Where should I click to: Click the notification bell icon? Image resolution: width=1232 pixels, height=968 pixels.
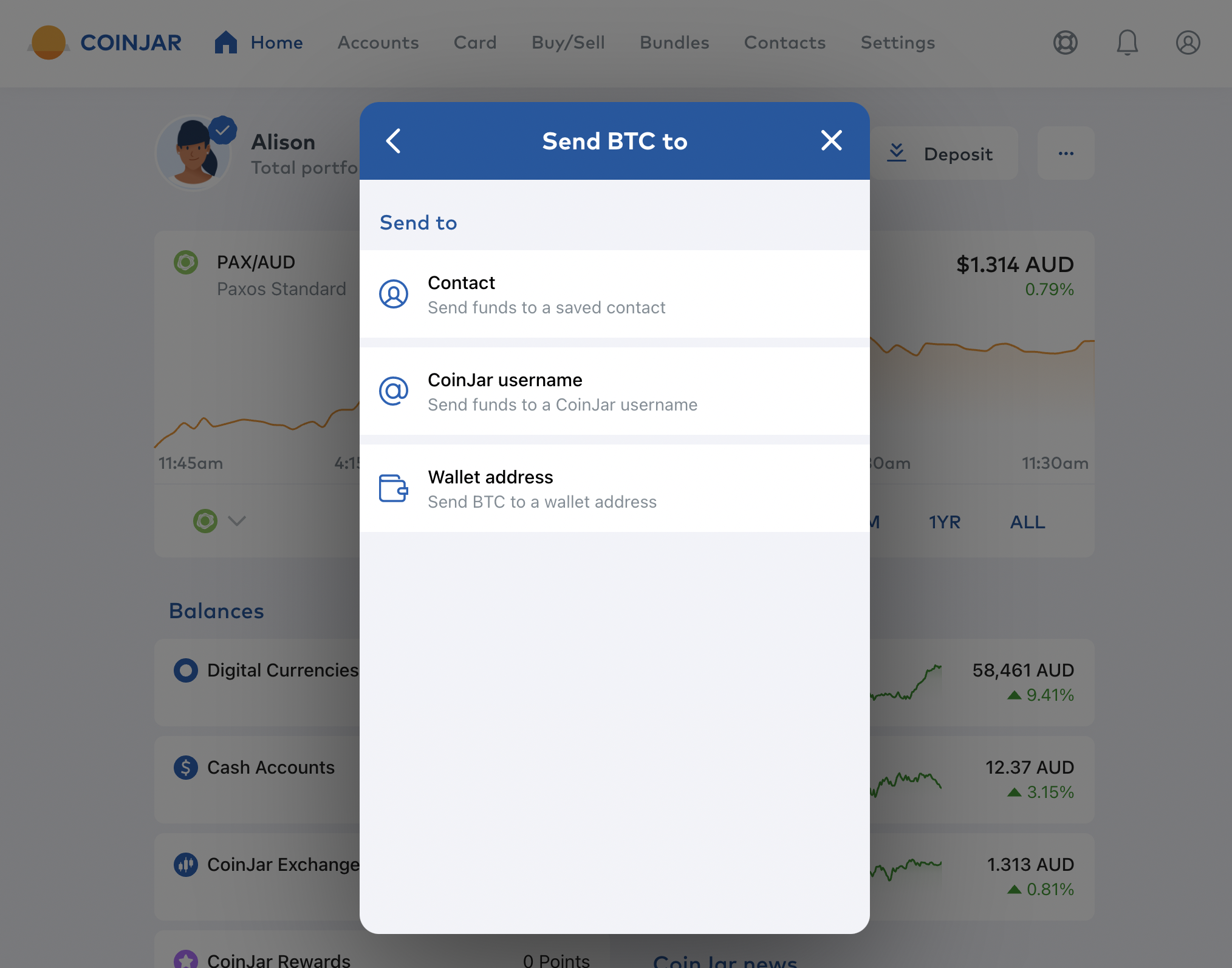pos(1127,41)
